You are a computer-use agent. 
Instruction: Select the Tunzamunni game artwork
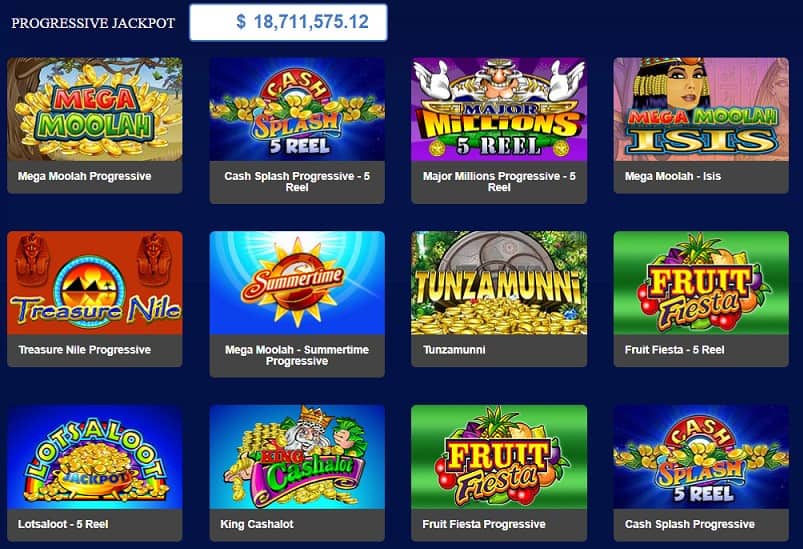(499, 283)
